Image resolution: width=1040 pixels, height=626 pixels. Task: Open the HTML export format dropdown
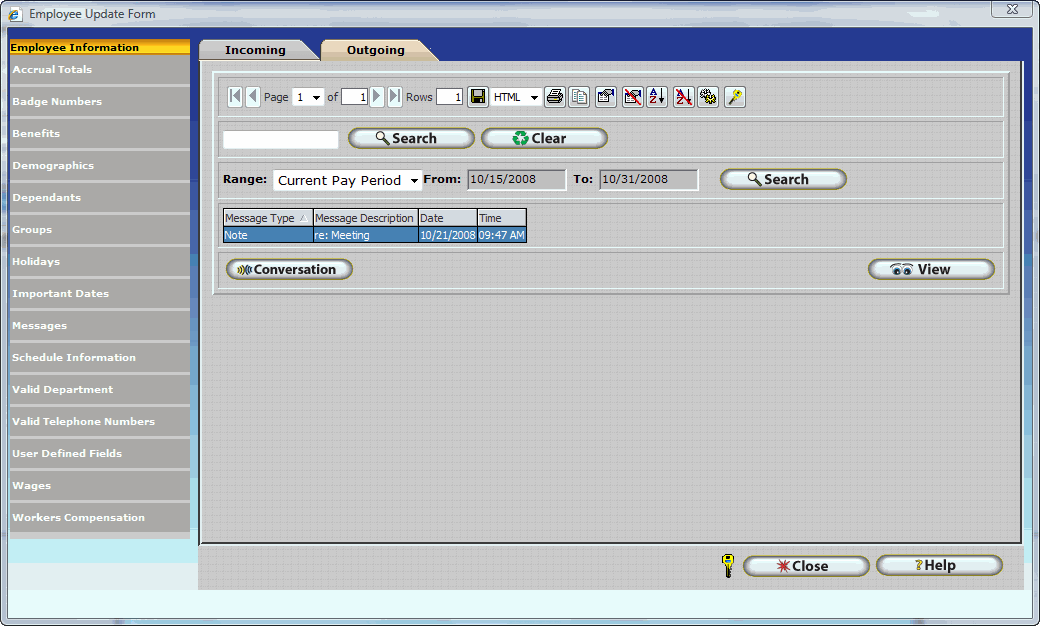click(516, 97)
